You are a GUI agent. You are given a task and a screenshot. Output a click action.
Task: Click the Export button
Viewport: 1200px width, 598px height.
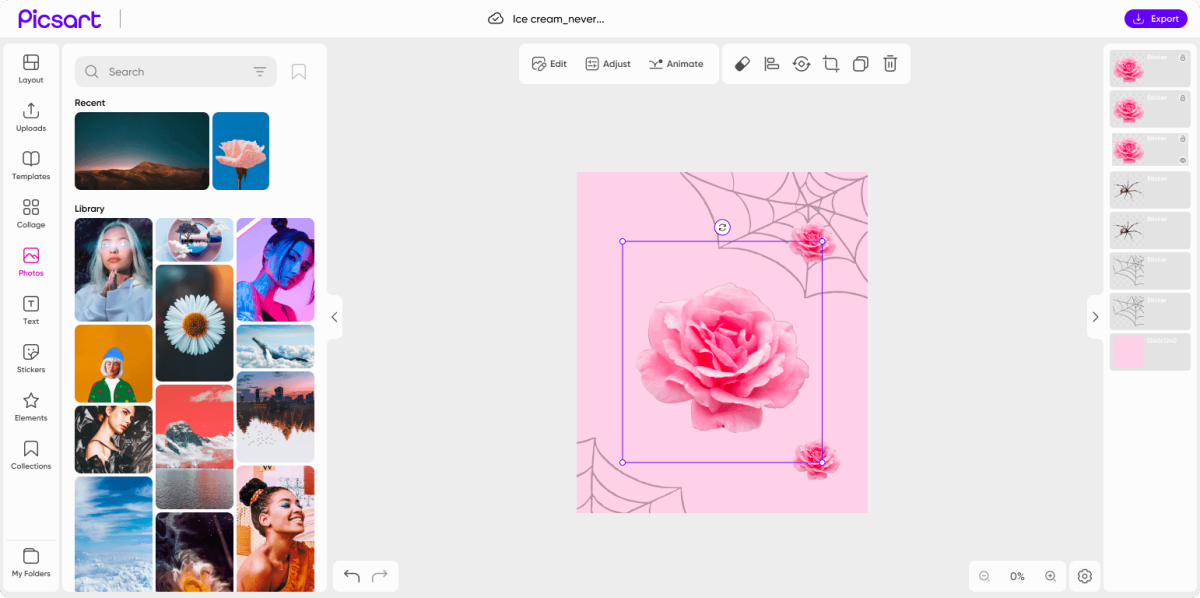click(x=1155, y=18)
